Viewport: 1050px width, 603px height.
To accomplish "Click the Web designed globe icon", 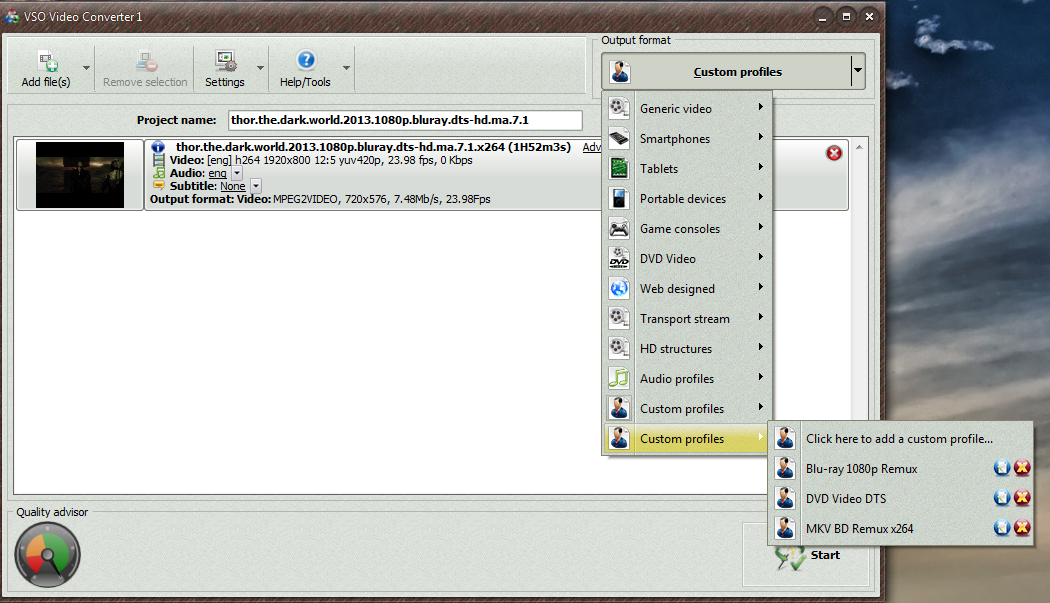I will 619,289.
